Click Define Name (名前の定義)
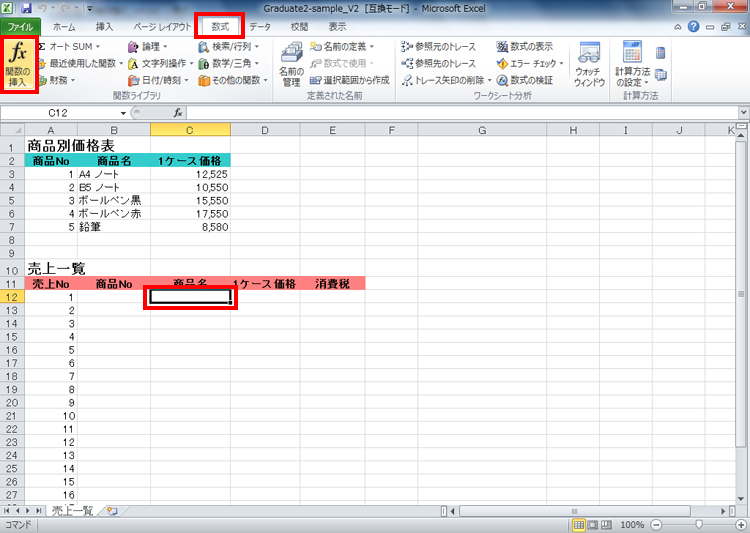The image size is (750, 533). (x=342, y=46)
